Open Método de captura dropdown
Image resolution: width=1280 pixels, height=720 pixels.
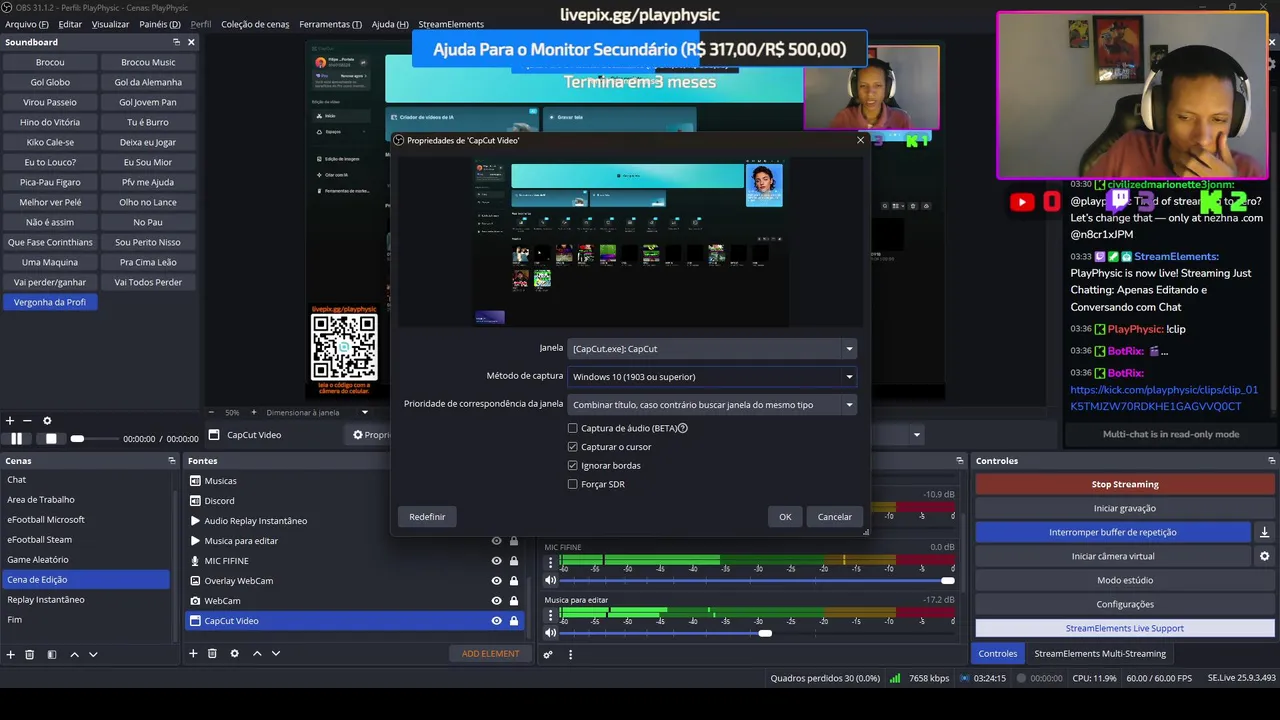tap(712, 377)
